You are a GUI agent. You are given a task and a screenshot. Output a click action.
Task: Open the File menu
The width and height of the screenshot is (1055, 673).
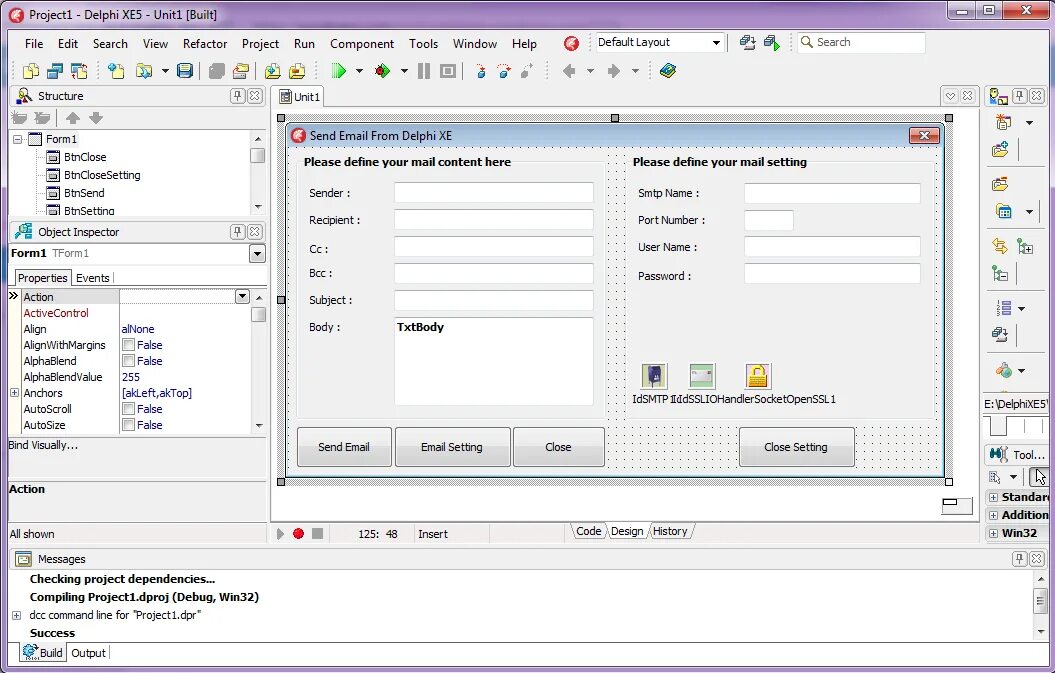coord(34,44)
